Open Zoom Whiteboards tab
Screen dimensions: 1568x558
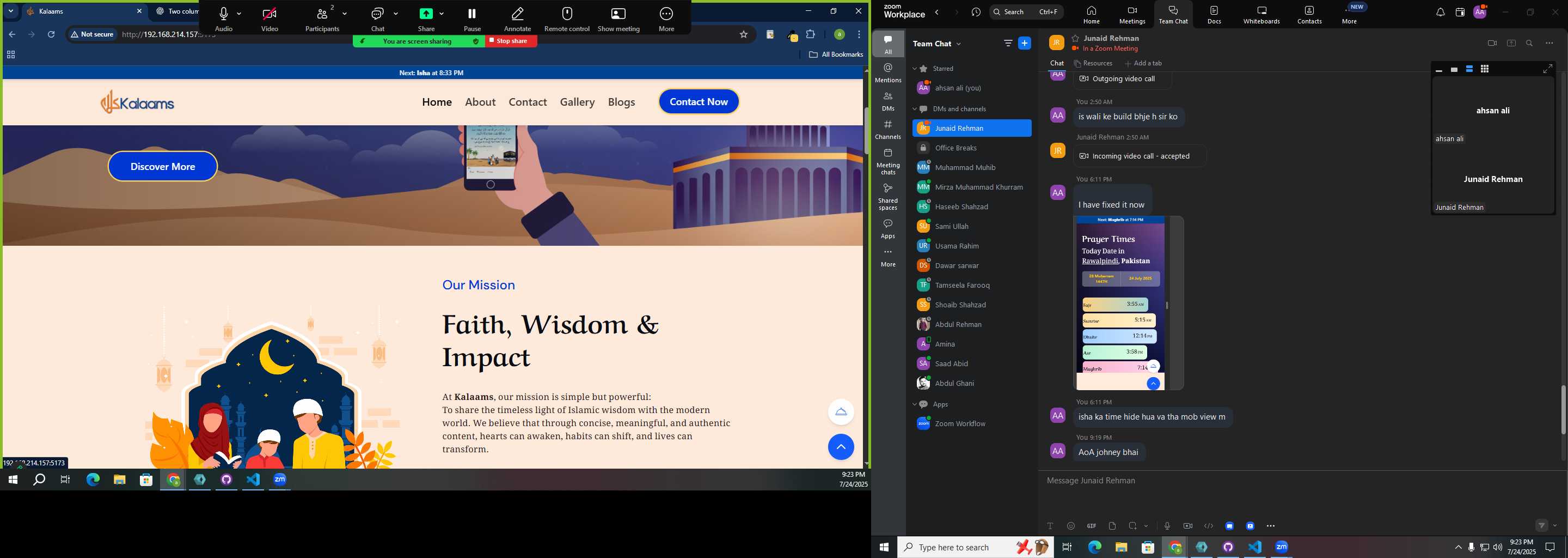coord(1261,15)
